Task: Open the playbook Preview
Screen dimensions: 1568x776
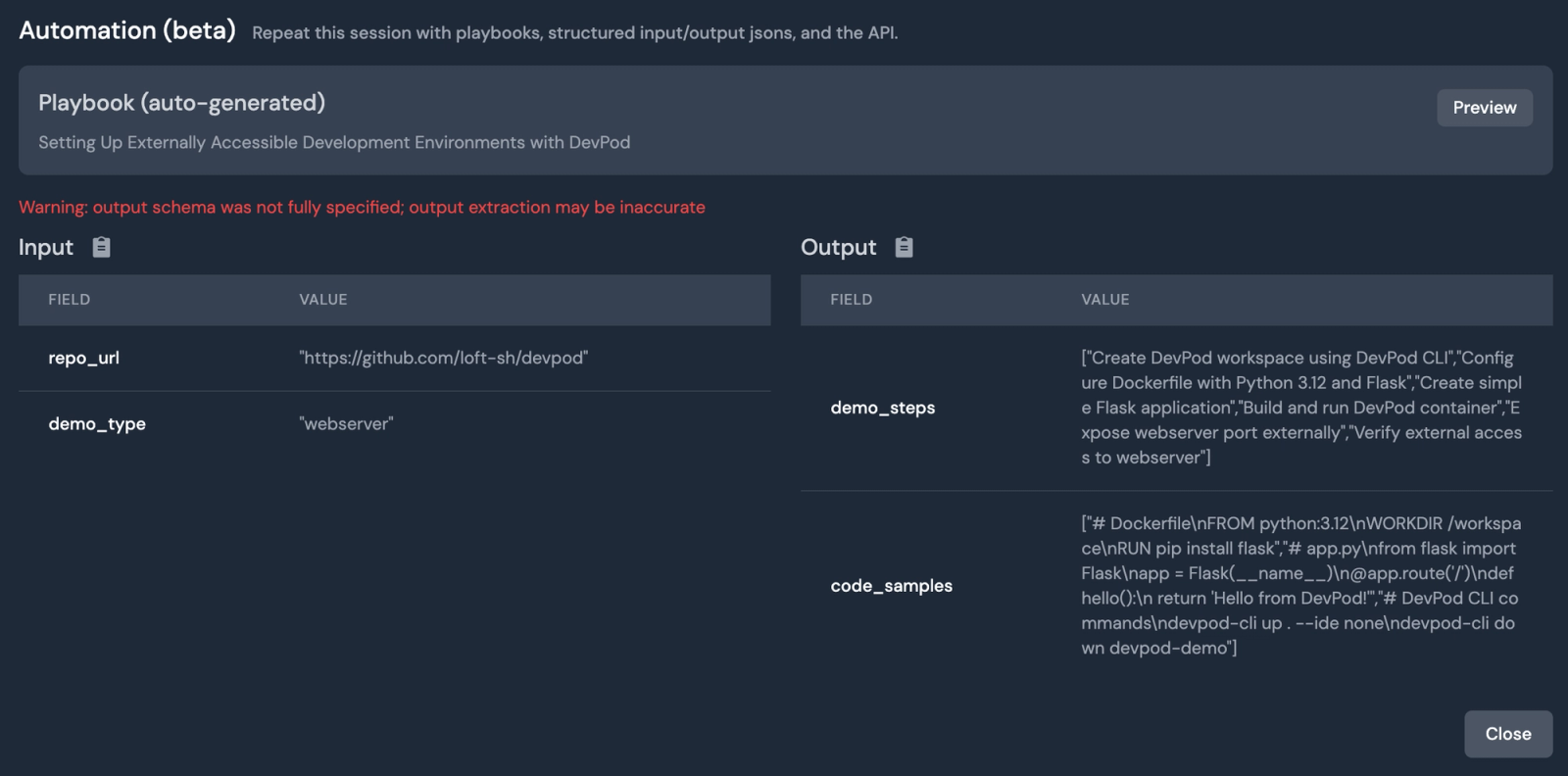Action: tap(1485, 108)
